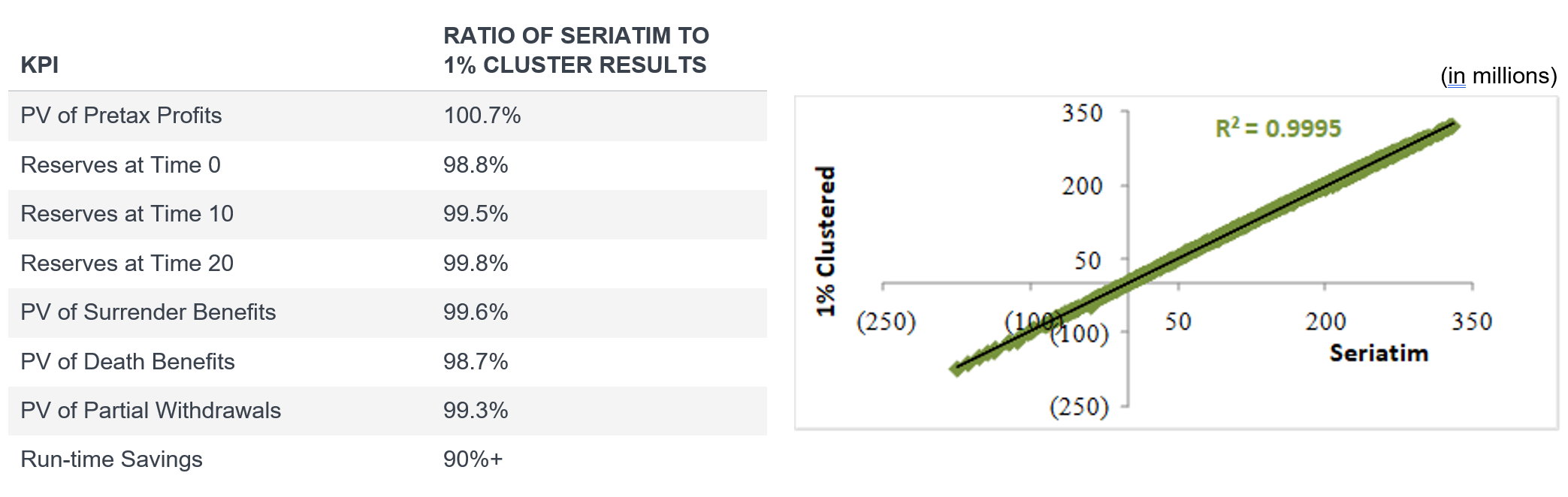Select the Reserves at Time 20 label
The width and height of the screenshot is (1568, 497).
pyautogui.click(x=126, y=264)
